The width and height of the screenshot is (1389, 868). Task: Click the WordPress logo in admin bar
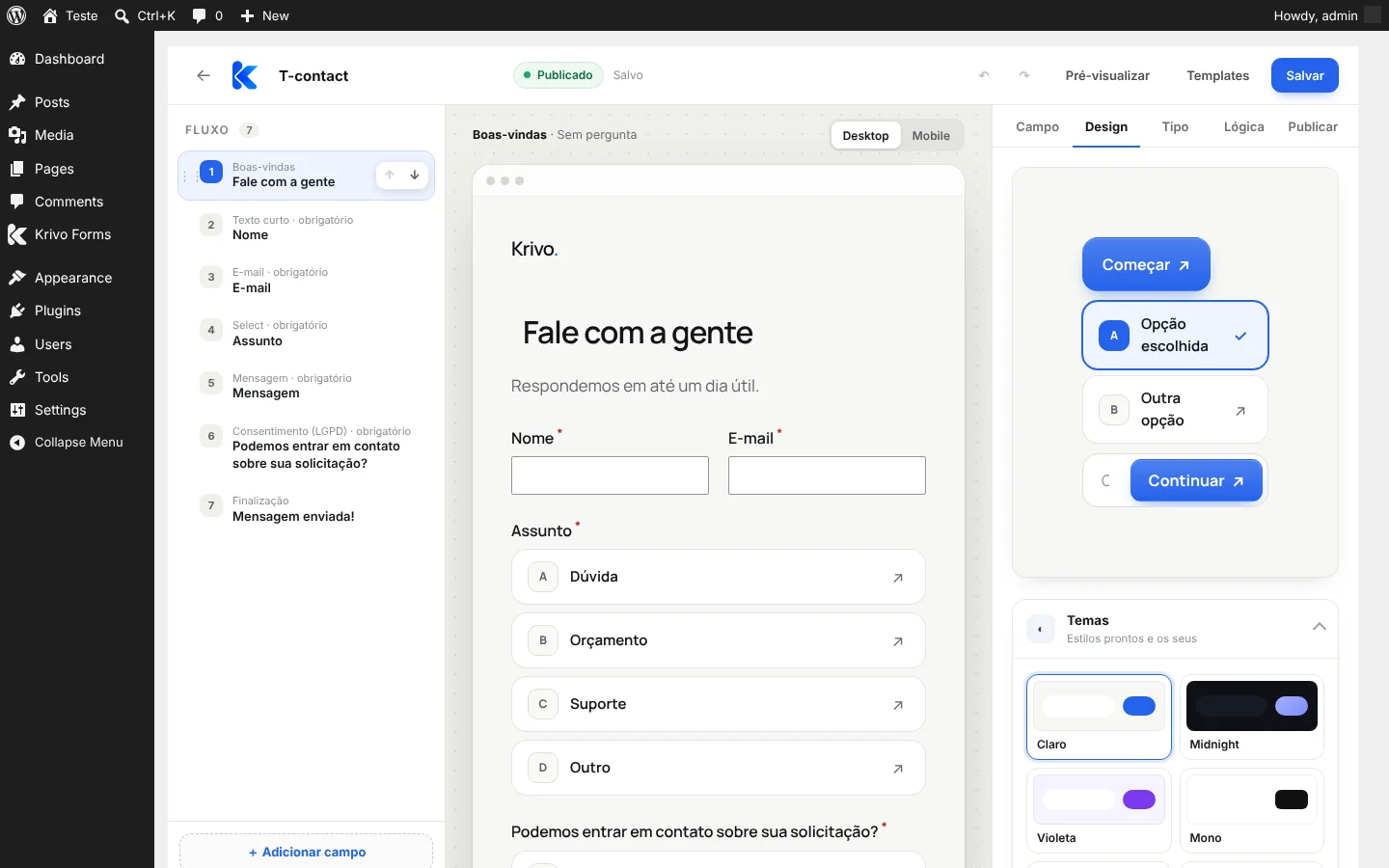point(16,15)
